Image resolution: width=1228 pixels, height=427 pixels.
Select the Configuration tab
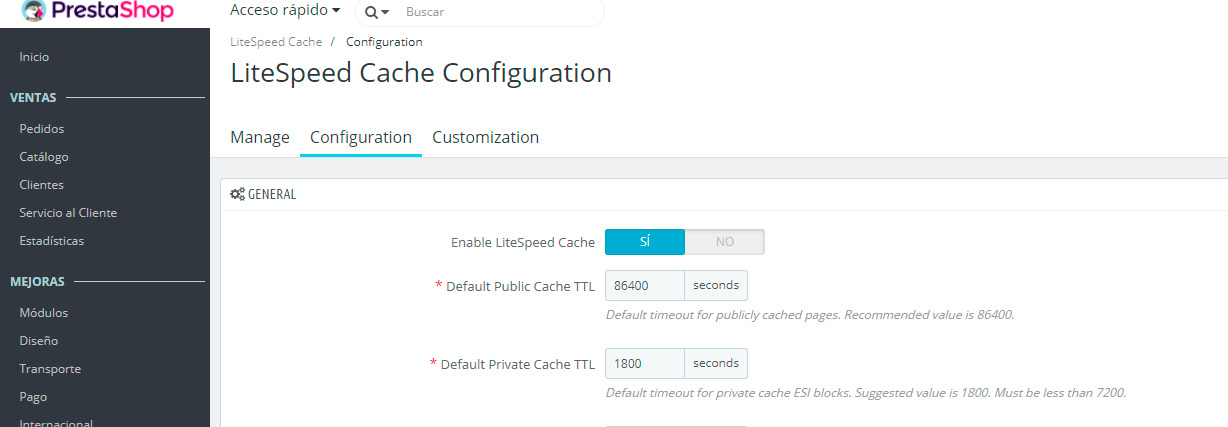361,138
